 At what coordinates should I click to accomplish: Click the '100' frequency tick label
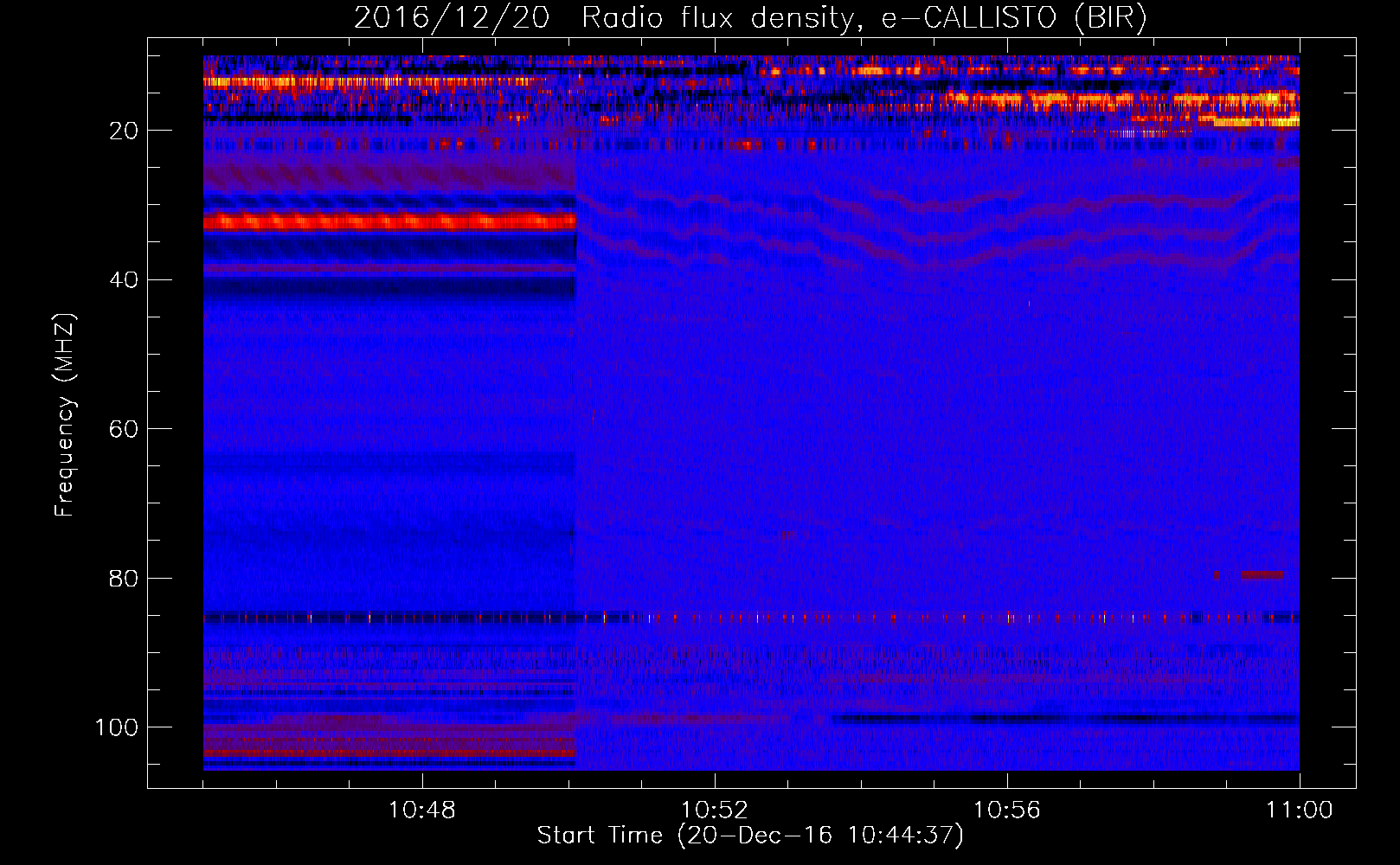(117, 727)
